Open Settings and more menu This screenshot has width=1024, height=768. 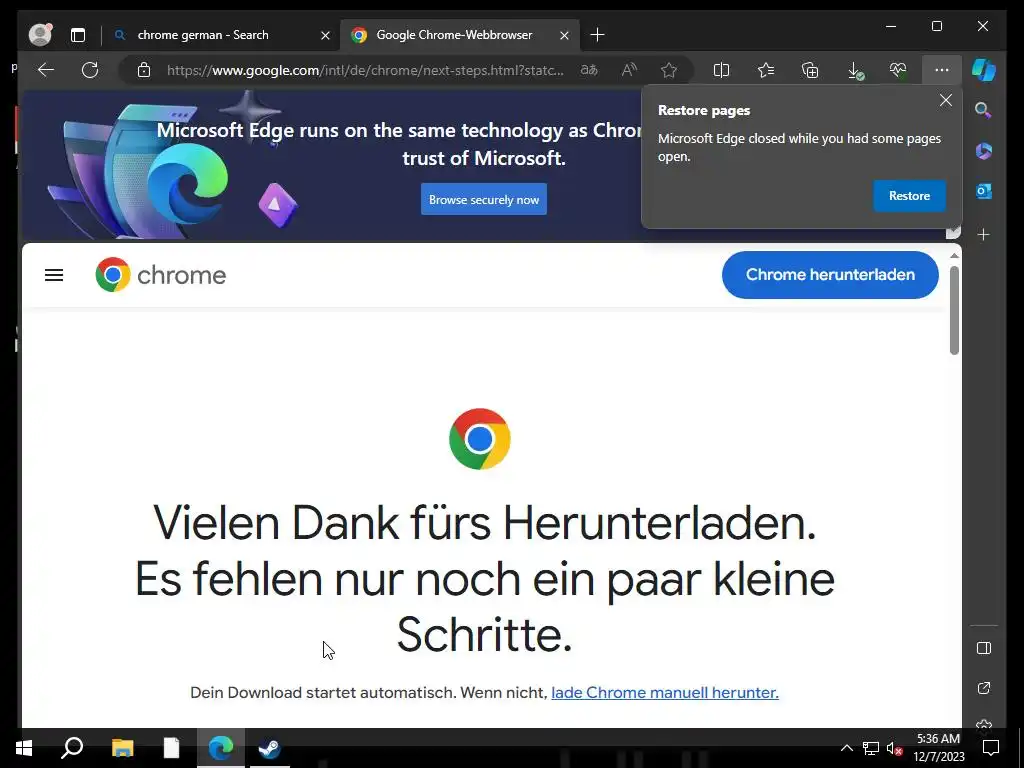pyautogui.click(x=941, y=70)
